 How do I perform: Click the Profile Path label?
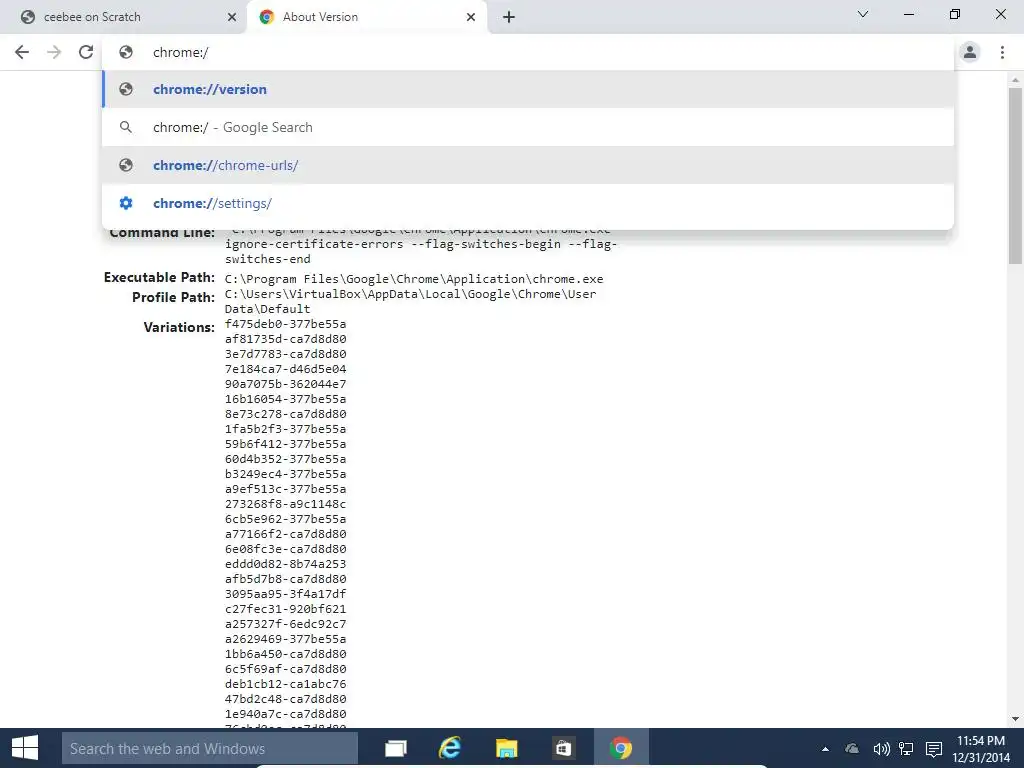(x=173, y=297)
